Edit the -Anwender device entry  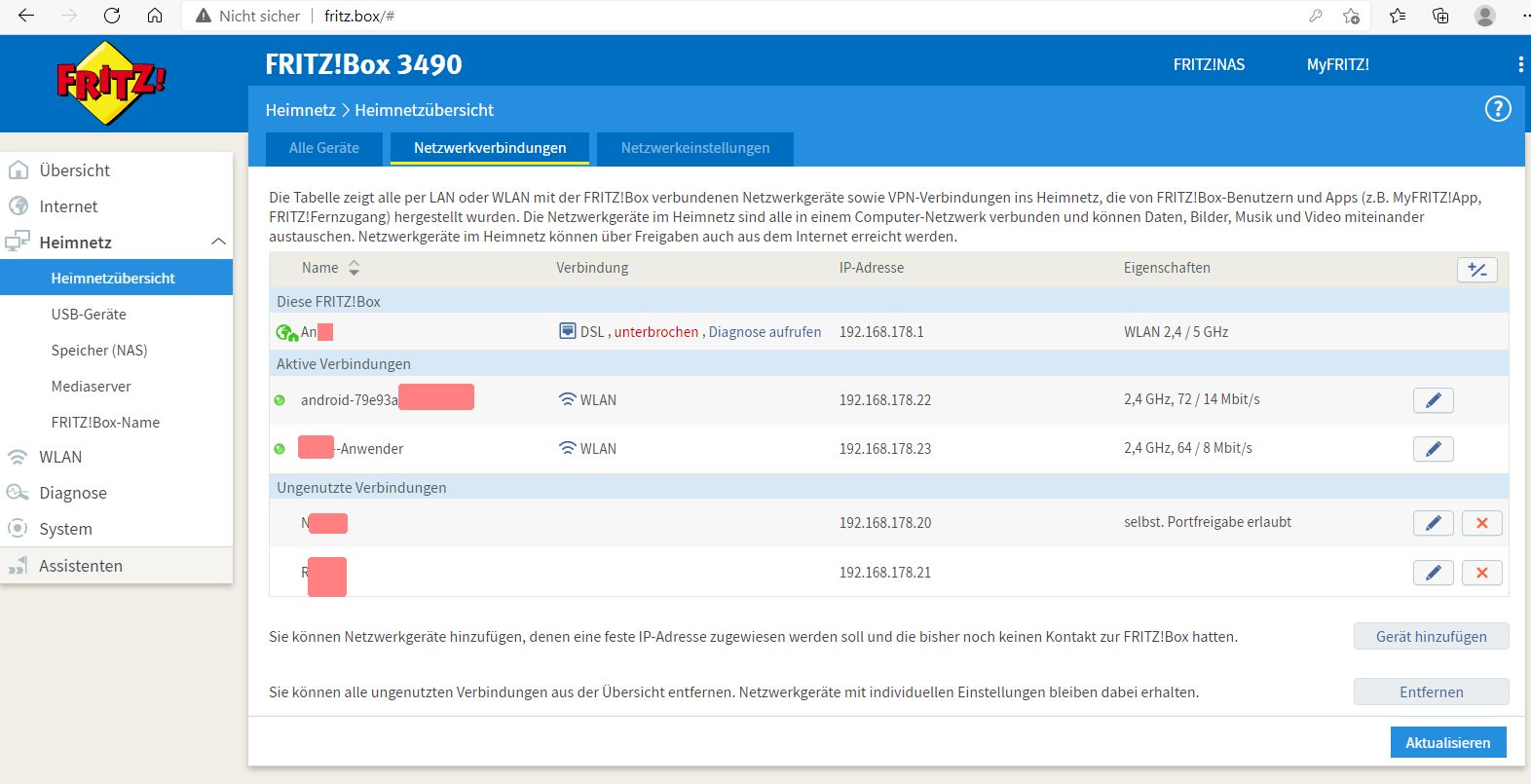click(x=1433, y=449)
